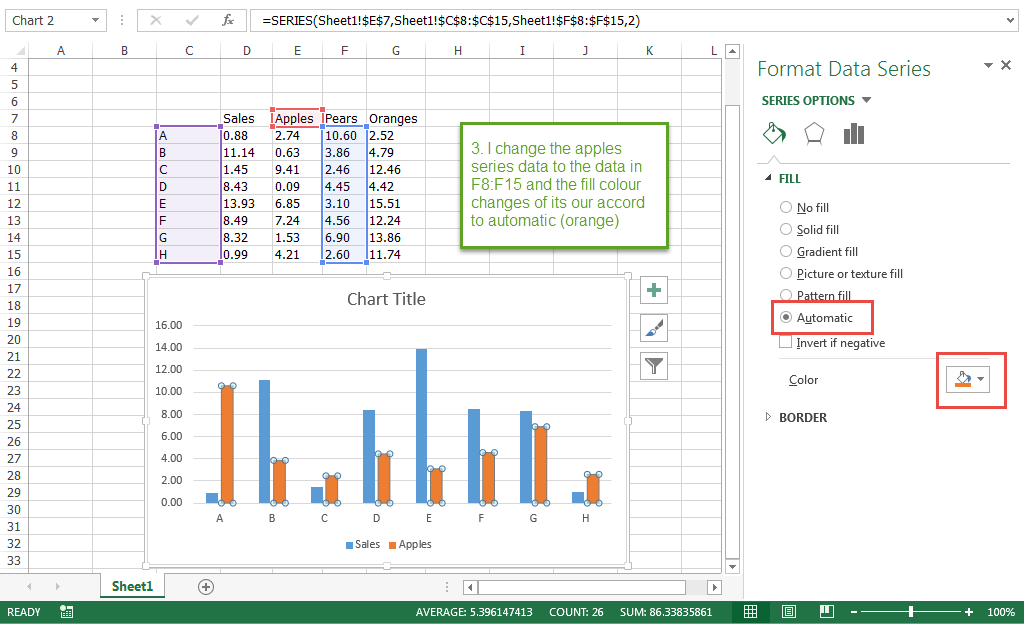Expand the formula bar with chevron

[1010, 20]
